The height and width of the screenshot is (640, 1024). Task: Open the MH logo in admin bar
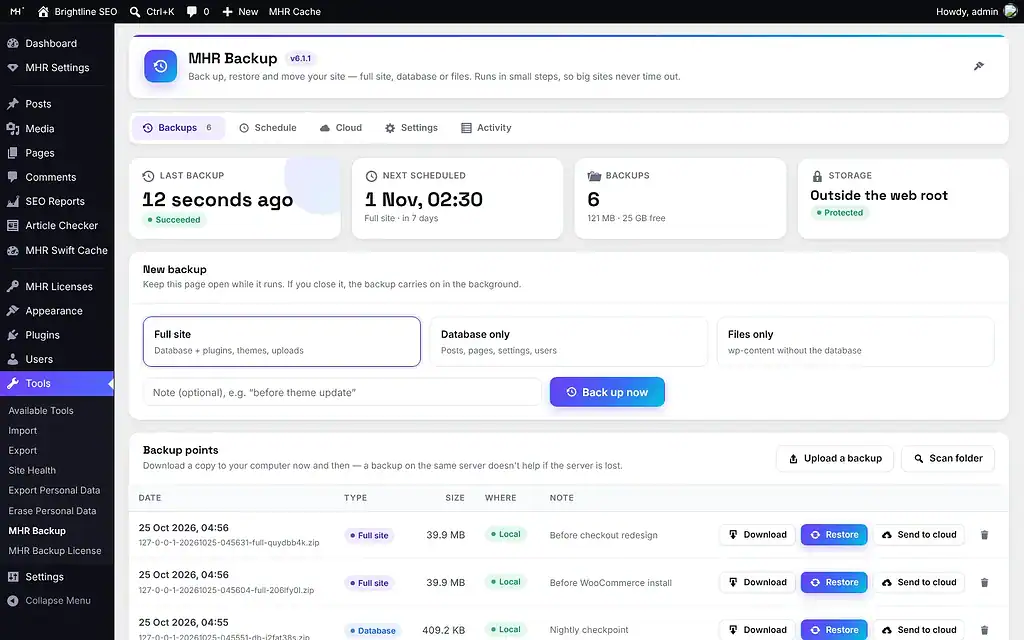pos(17,11)
